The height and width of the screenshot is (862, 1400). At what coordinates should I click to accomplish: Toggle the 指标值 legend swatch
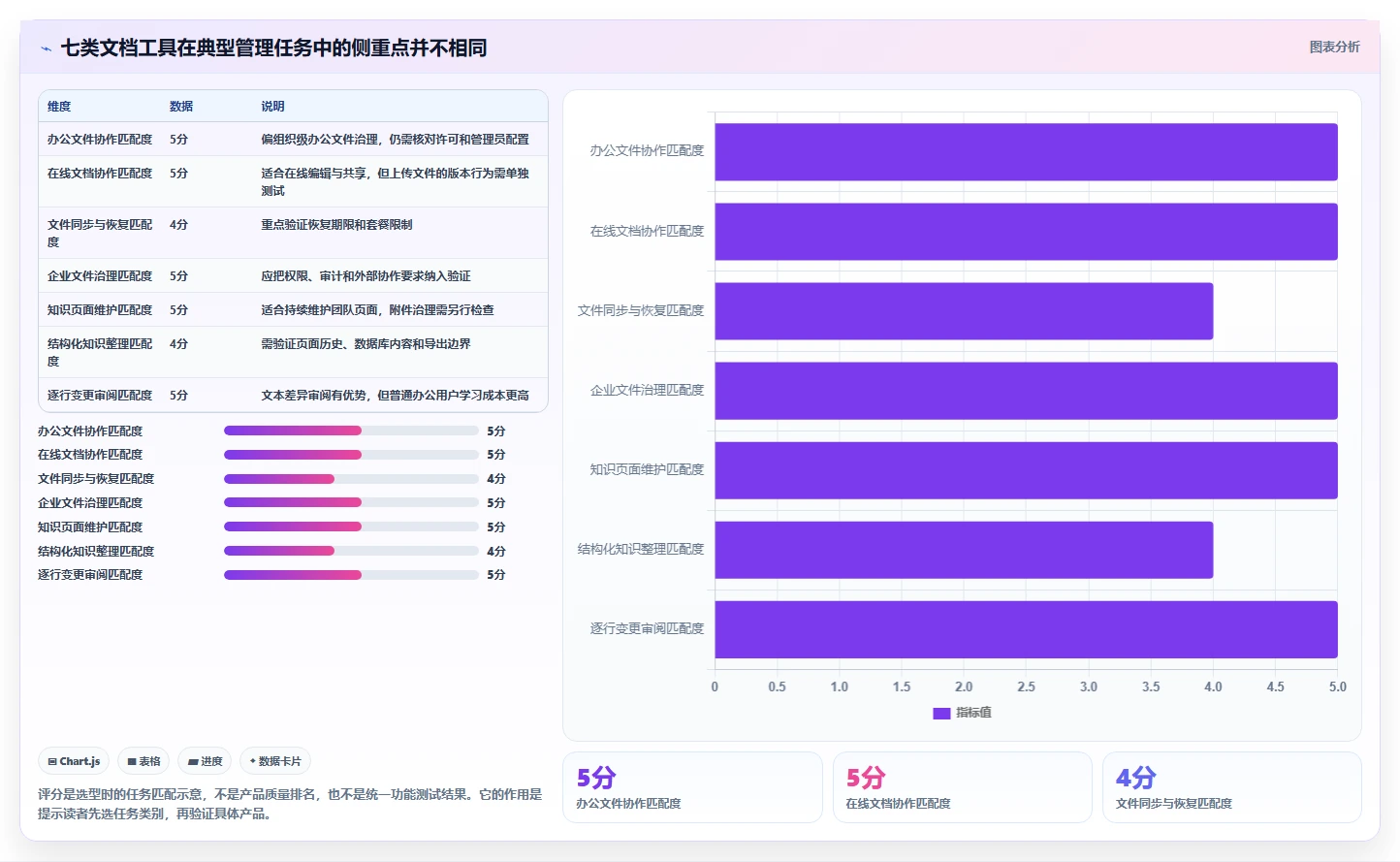coord(941,713)
